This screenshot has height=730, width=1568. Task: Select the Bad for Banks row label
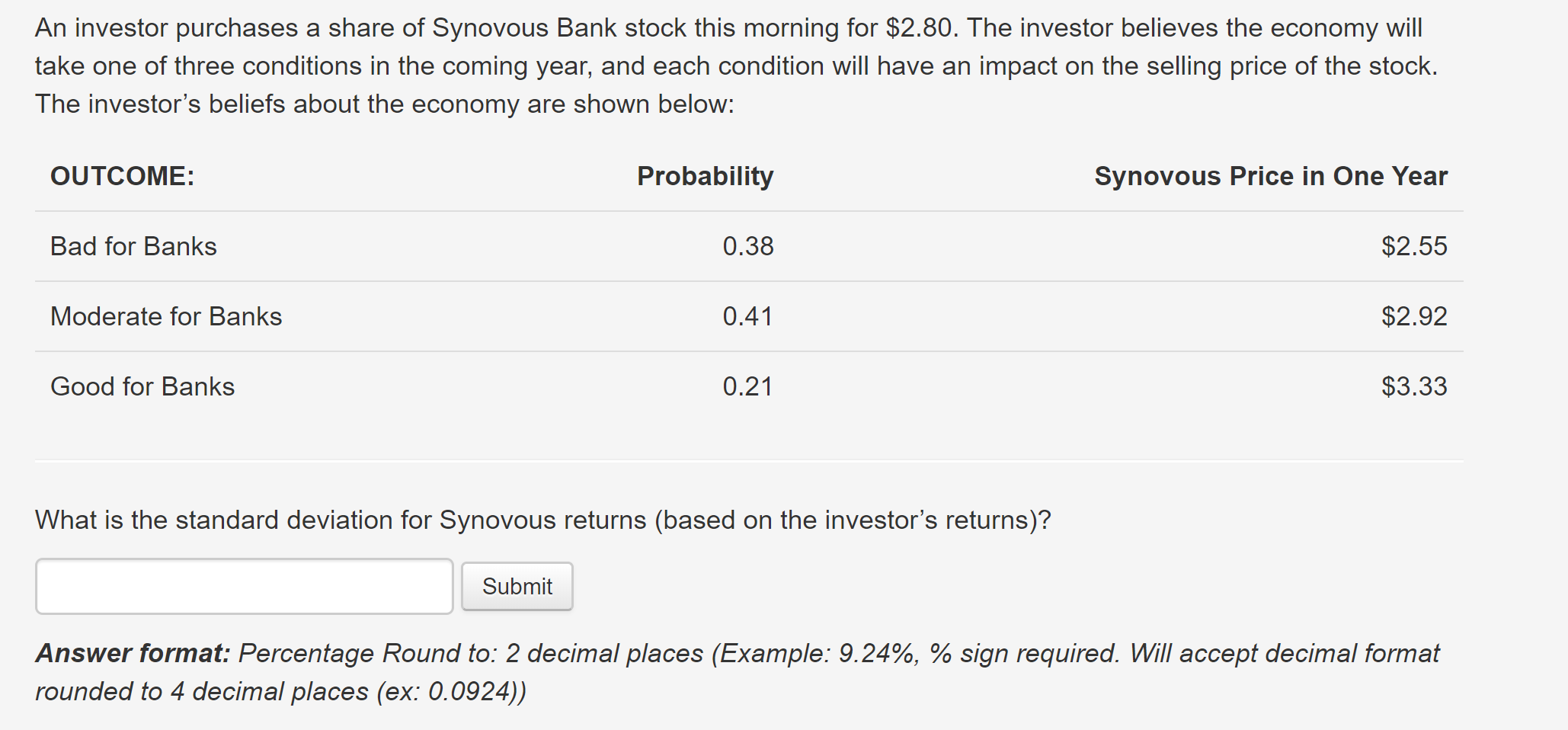(133, 246)
